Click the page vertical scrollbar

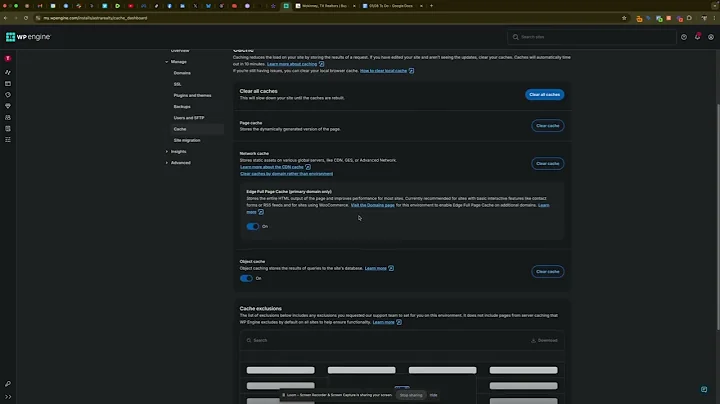718,216
